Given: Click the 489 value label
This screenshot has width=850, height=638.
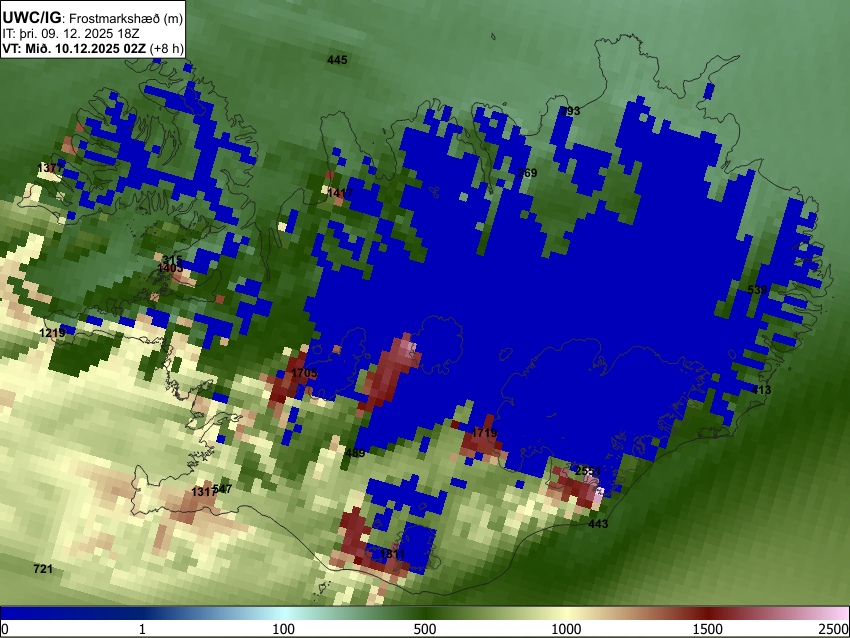Looking at the screenshot, I should tap(355, 453).
